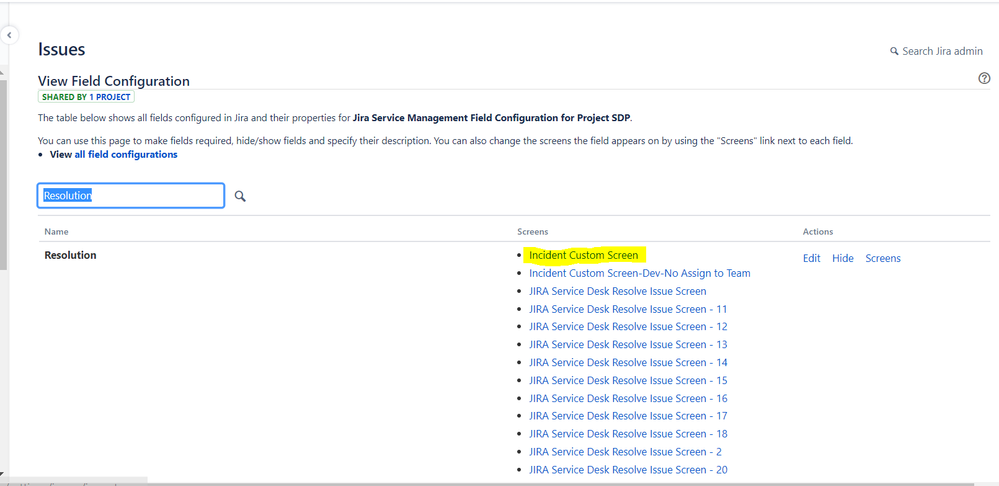
Task: Click the Search Jira admin magnifier field
Action: tap(937, 51)
